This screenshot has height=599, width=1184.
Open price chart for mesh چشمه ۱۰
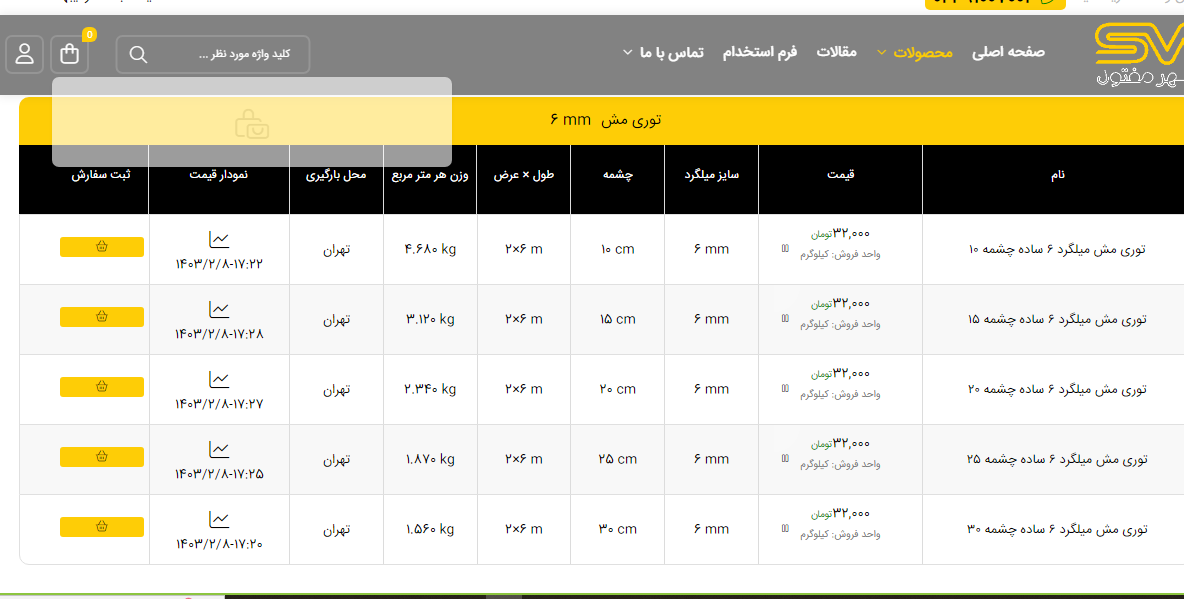(219, 239)
